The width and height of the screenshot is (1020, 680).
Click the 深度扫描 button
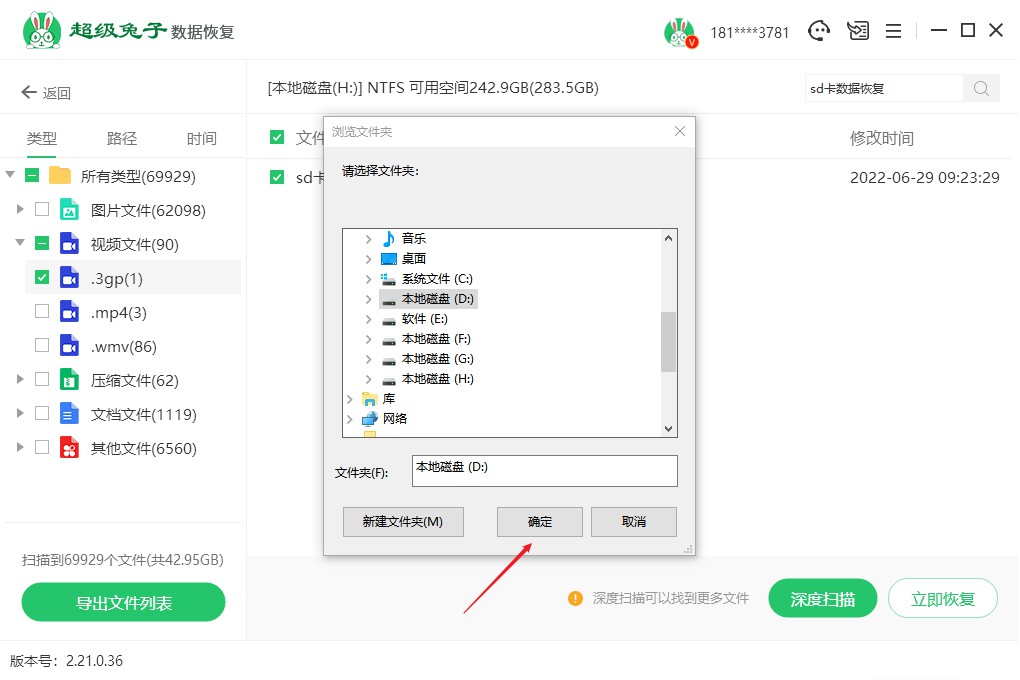click(x=822, y=599)
